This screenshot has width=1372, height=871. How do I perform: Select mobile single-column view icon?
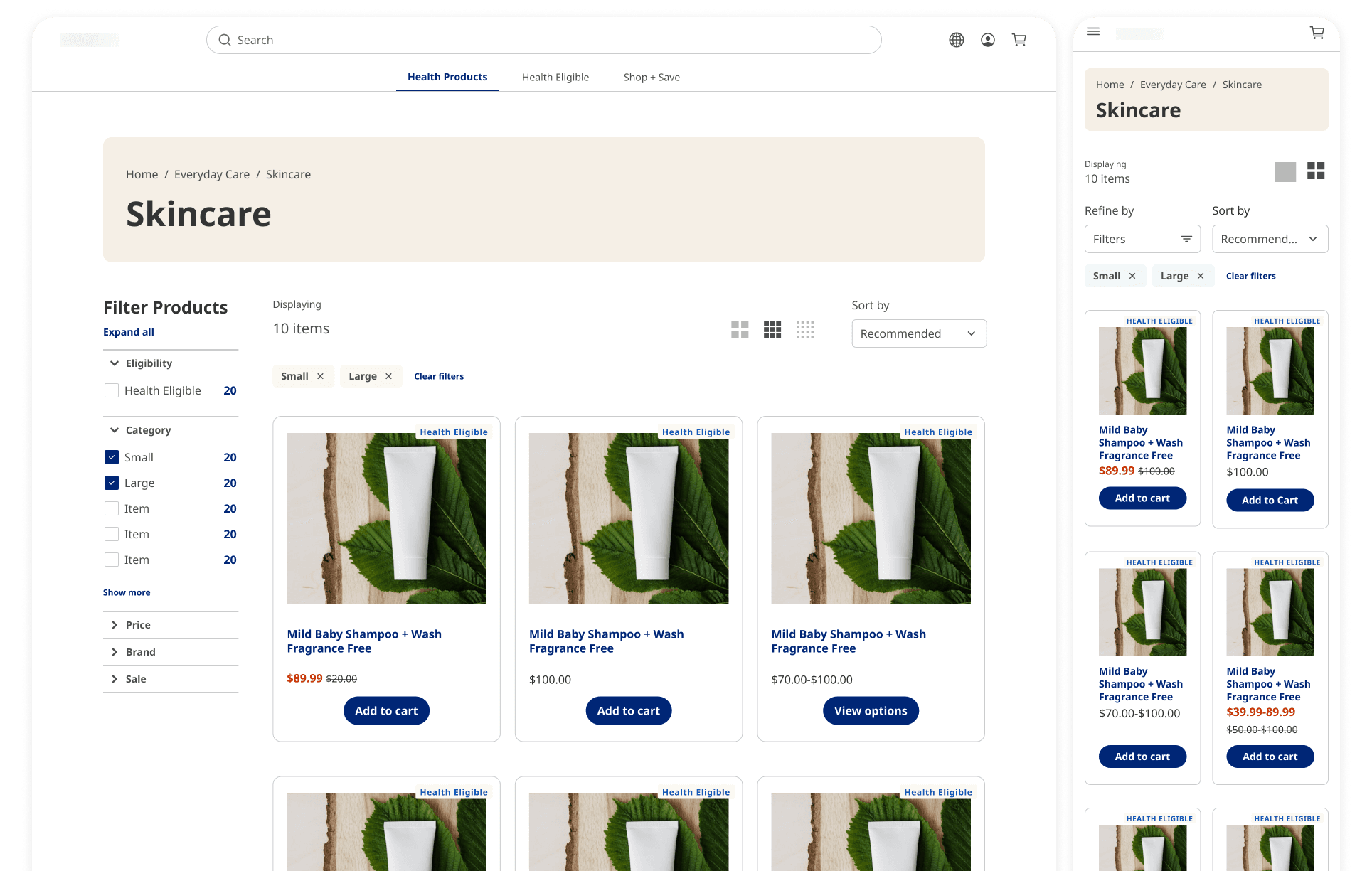[1285, 171]
